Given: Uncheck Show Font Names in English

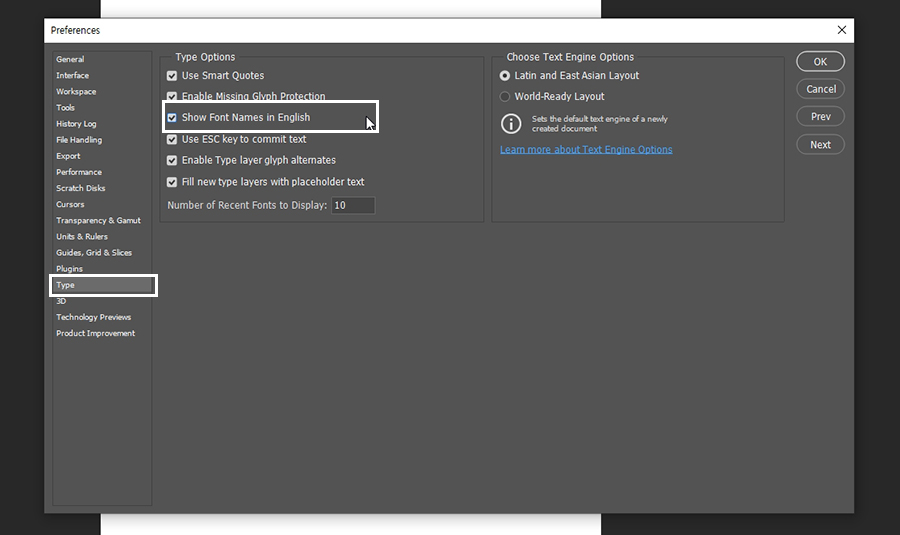Looking at the screenshot, I should pyautogui.click(x=172, y=118).
